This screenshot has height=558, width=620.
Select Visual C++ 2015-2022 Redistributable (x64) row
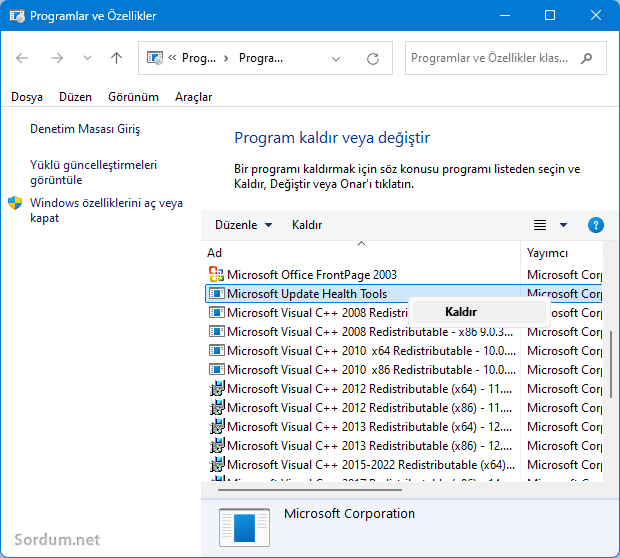pyautogui.click(x=404, y=464)
